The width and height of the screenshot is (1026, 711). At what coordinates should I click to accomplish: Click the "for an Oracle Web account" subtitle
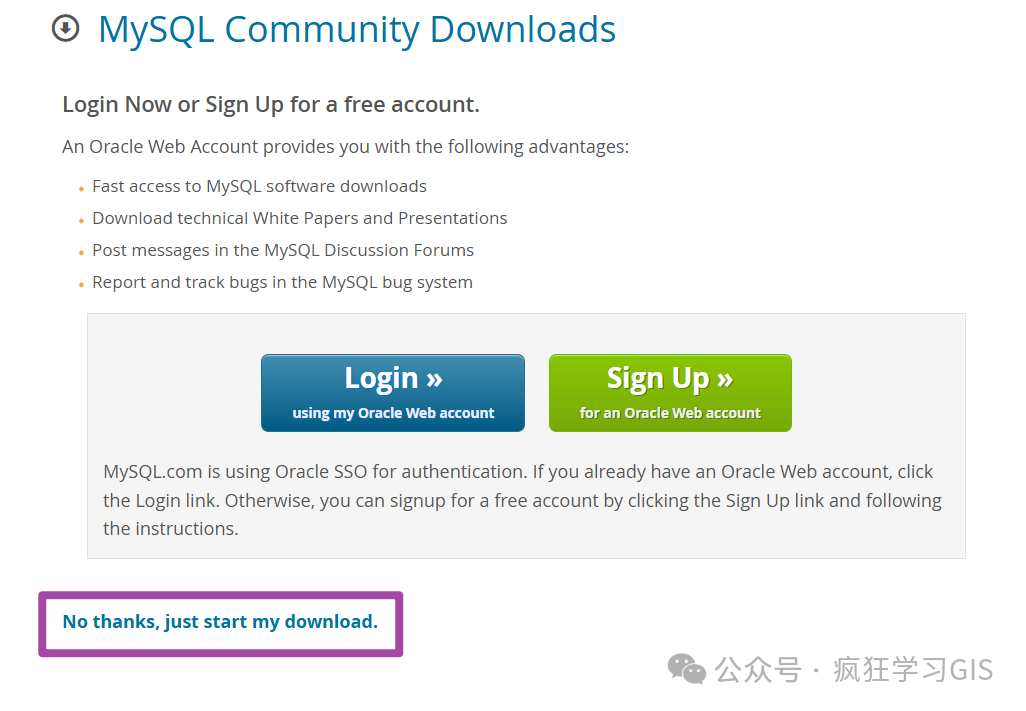[x=670, y=413]
